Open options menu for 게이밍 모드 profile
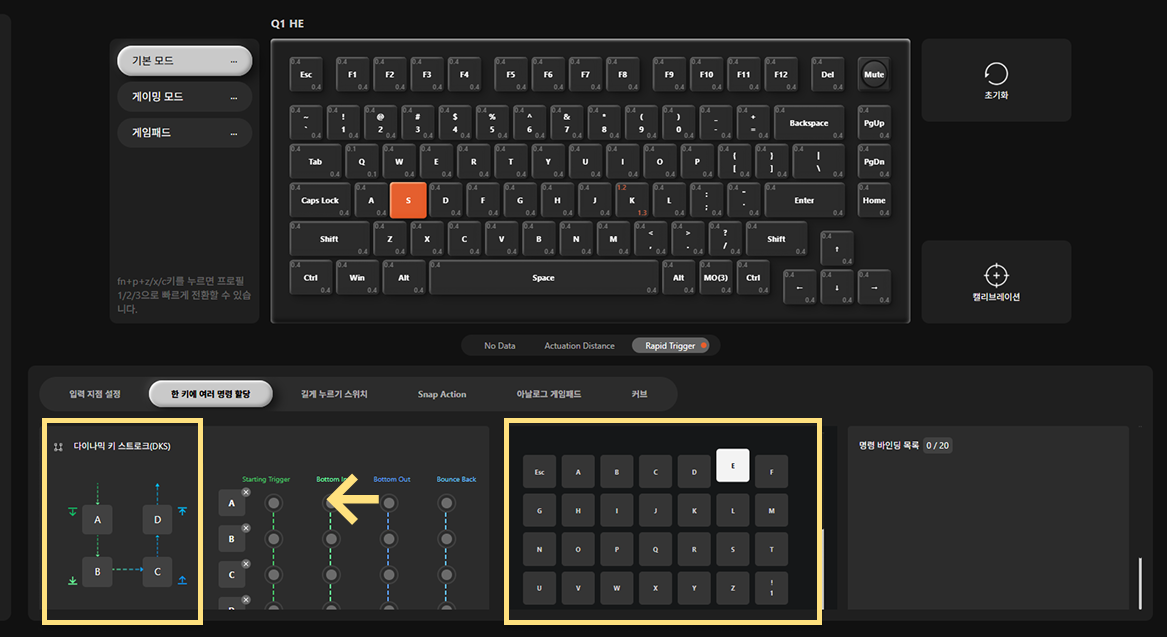Viewport: 1167px width, 640px height. pyautogui.click(x=234, y=97)
